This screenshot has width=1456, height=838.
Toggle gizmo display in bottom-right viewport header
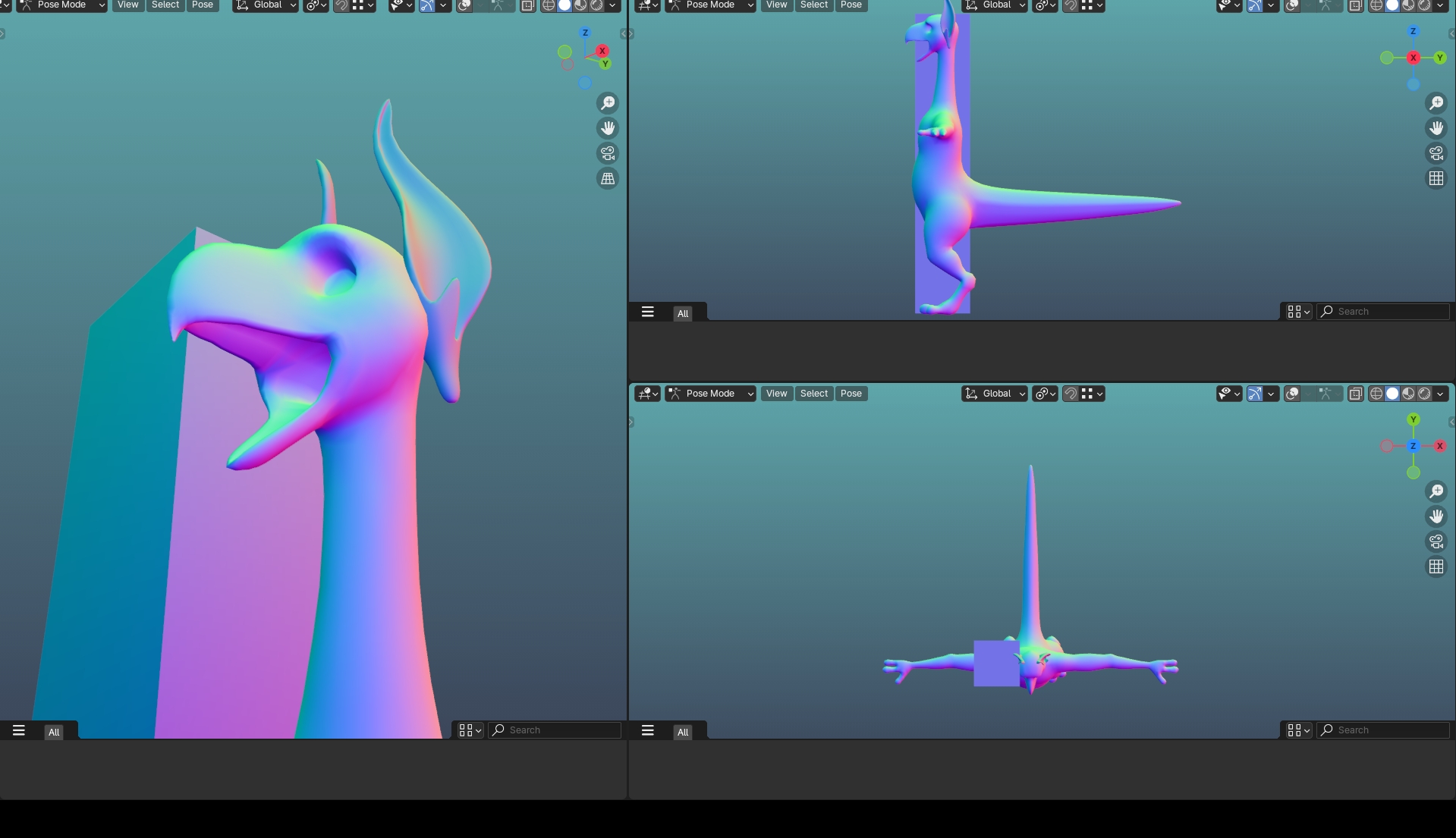[x=1254, y=394]
